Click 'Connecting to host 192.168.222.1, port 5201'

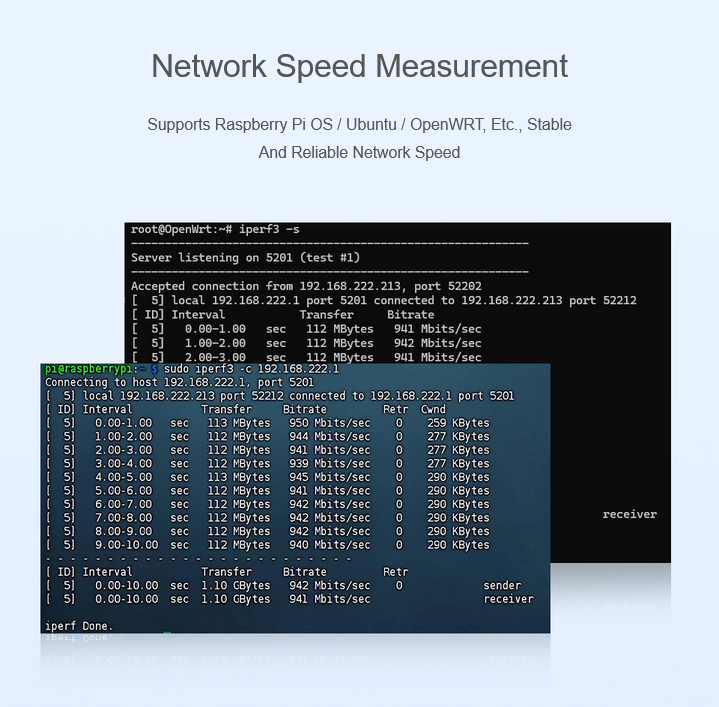(179, 382)
